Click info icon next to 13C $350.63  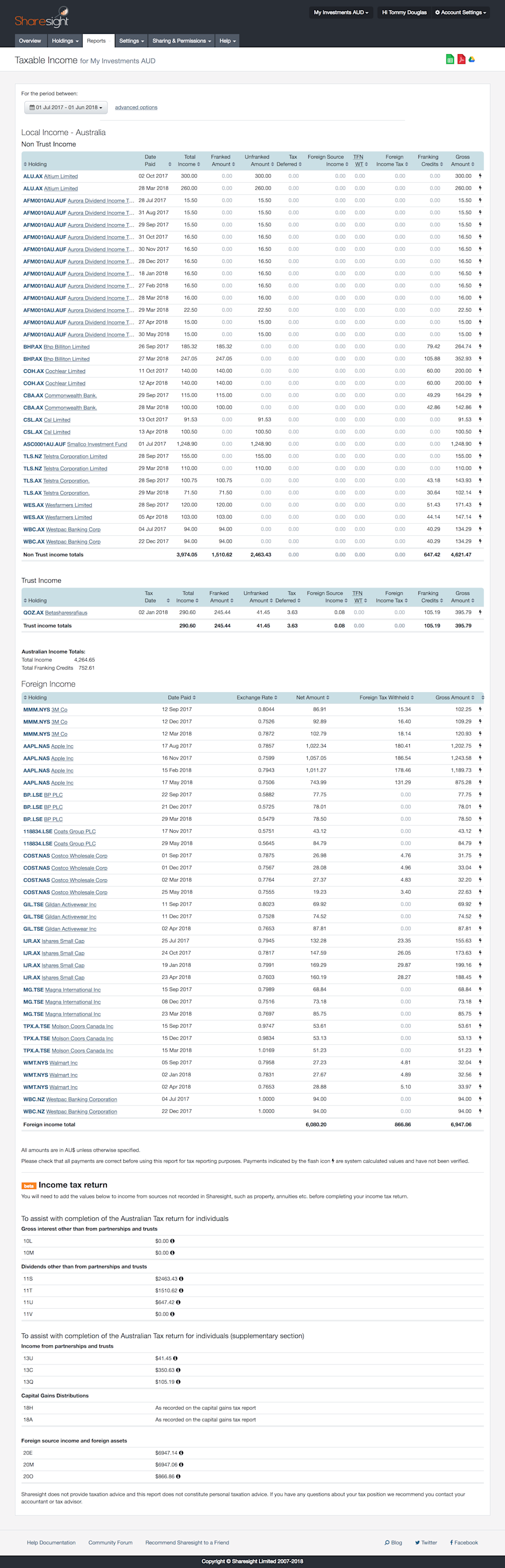click(x=178, y=1370)
